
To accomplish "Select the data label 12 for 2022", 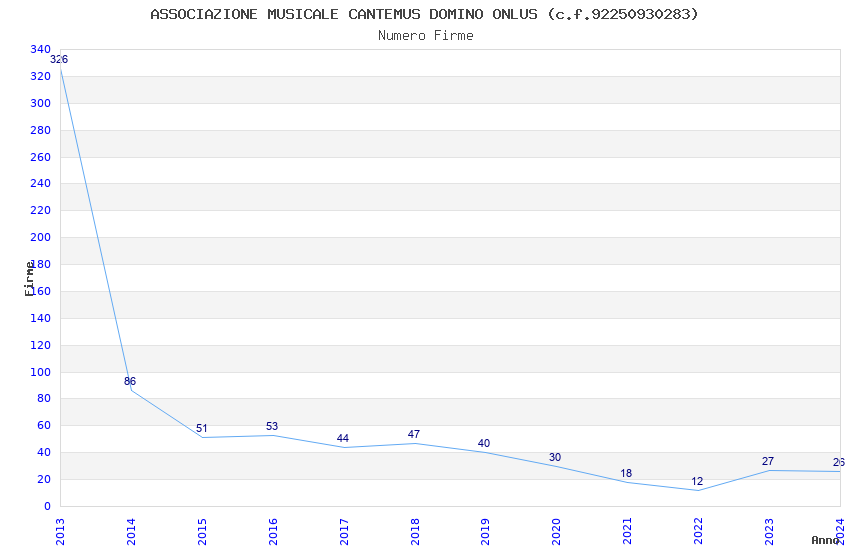I will point(697,481).
